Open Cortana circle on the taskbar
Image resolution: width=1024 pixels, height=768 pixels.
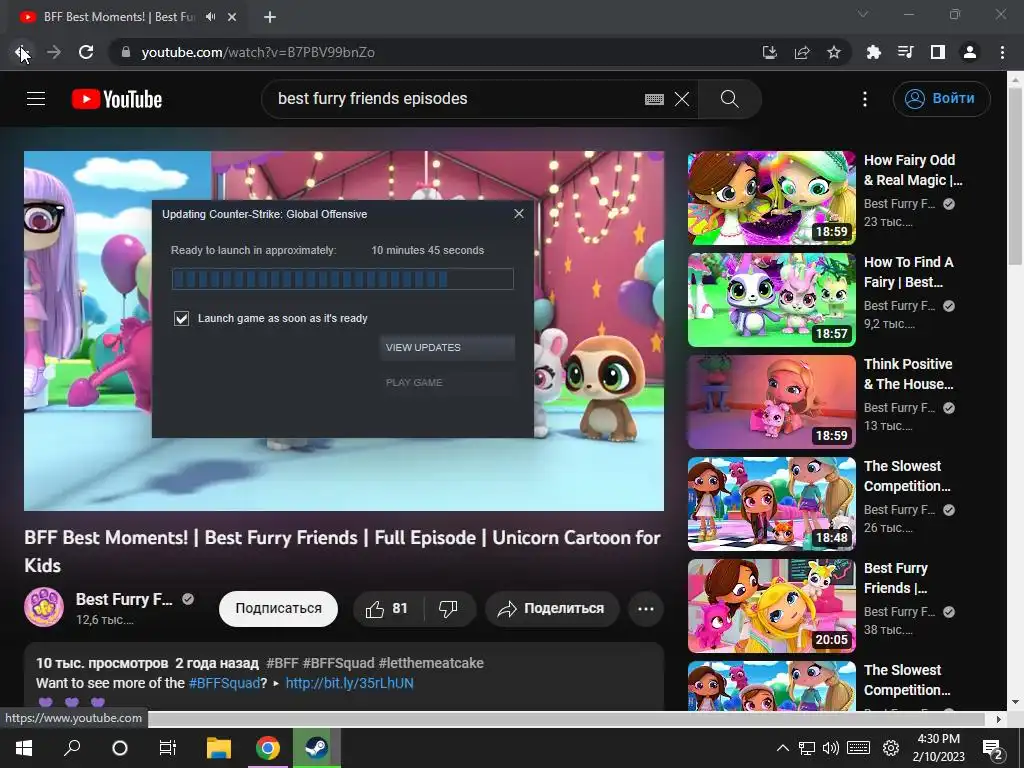120,748
